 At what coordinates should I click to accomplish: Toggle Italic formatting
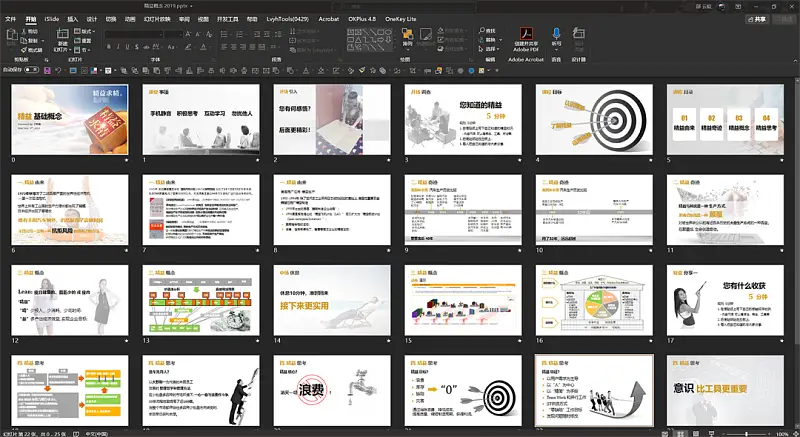point(118,47)
